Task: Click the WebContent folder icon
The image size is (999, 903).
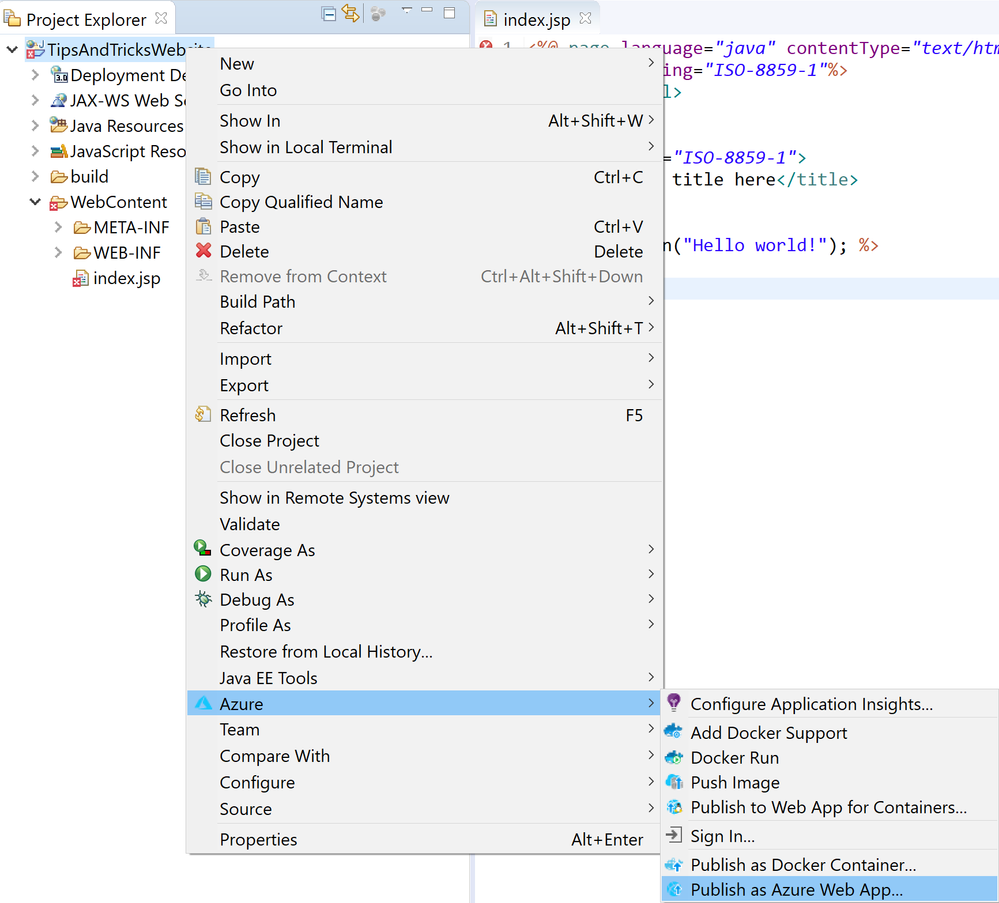Action: (x=58, y=203)
